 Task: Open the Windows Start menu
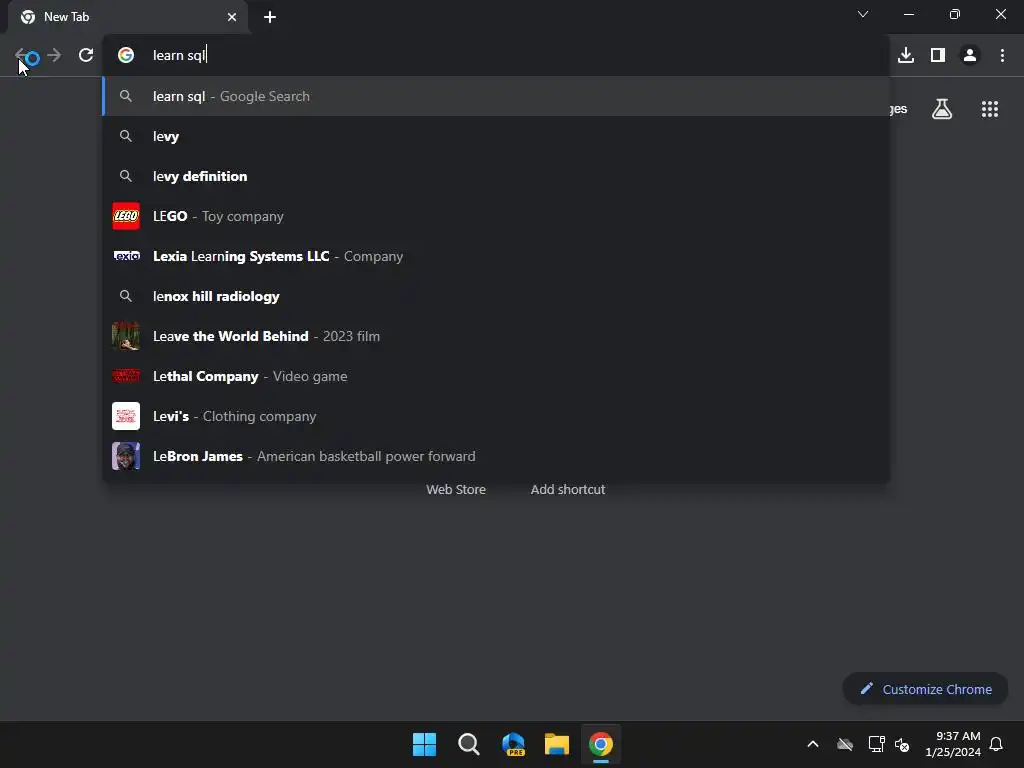point(424,744)
